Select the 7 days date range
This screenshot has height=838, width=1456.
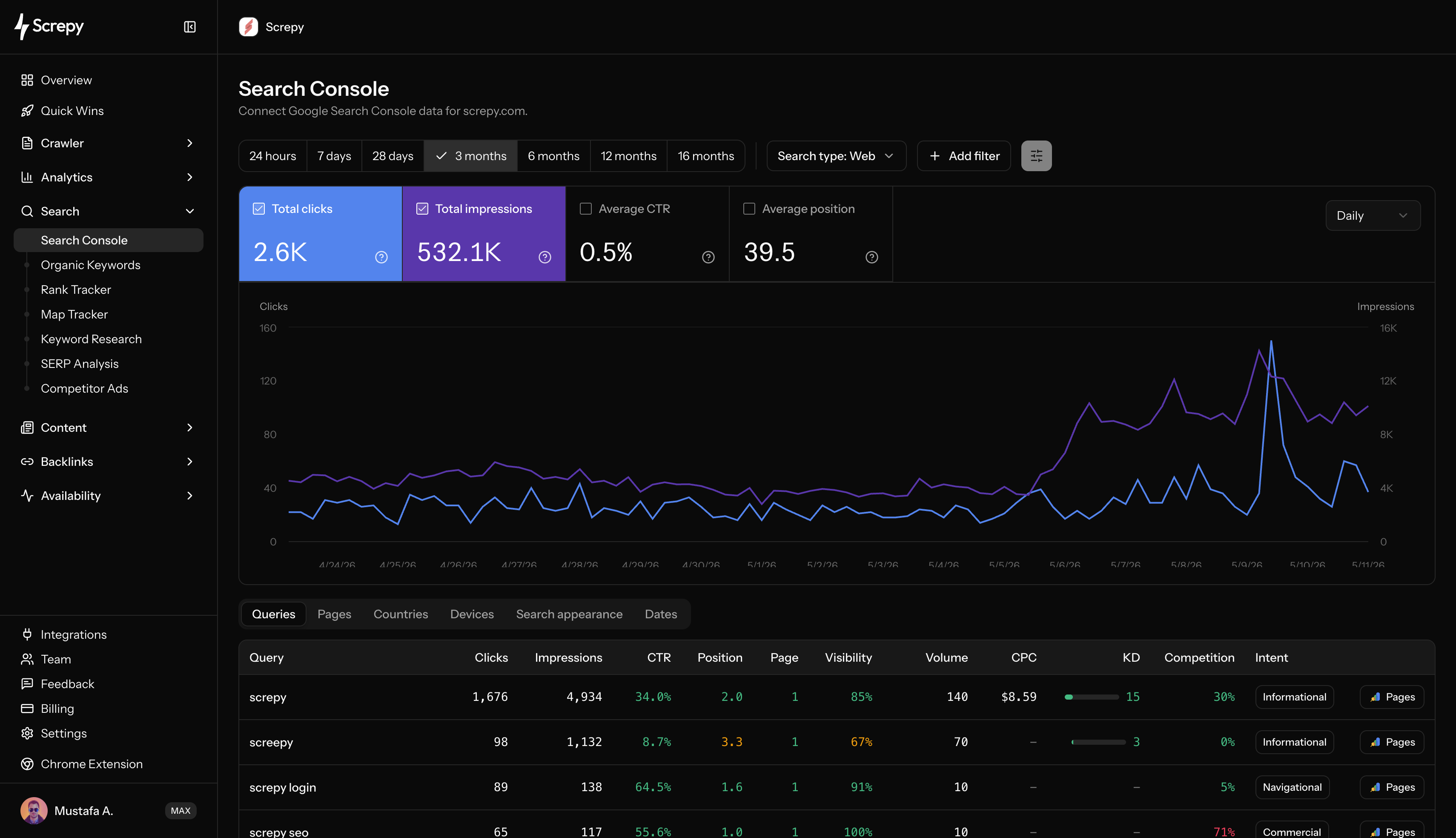[x=334, y=156]
